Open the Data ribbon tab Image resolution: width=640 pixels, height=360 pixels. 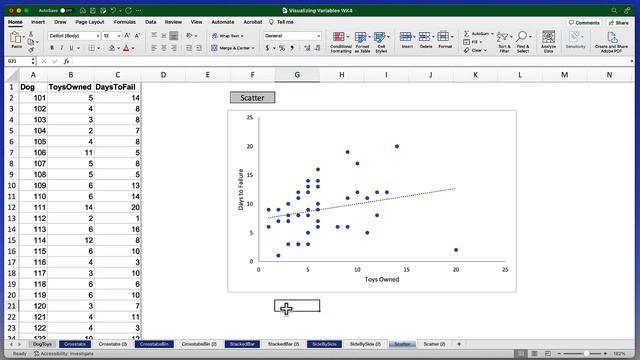(151, 22)
